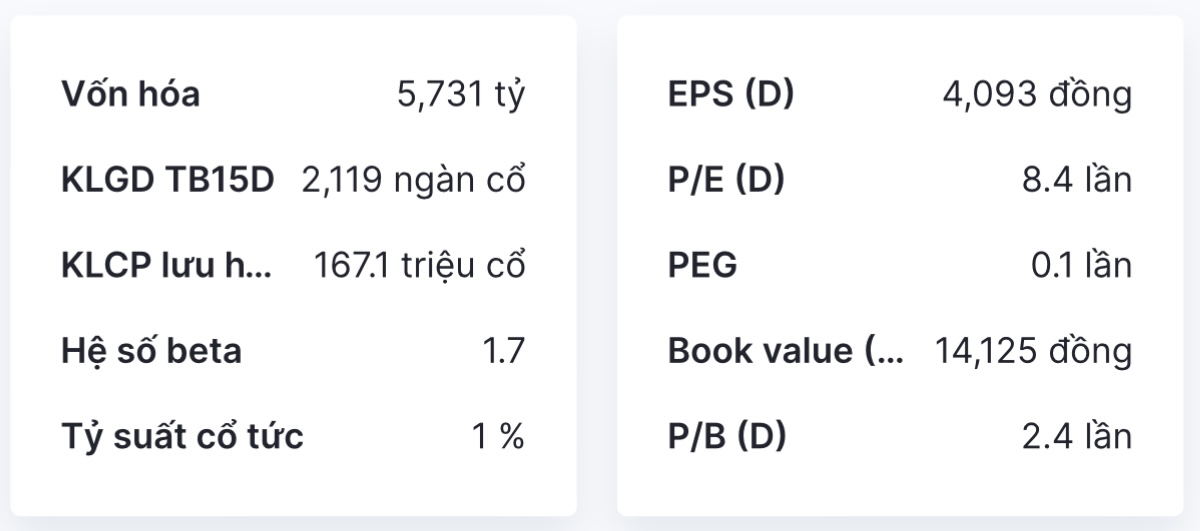The height and width of the screenshot is (531, 1200).
Task: Select the beta value 1.7
Action: (503, 352)
